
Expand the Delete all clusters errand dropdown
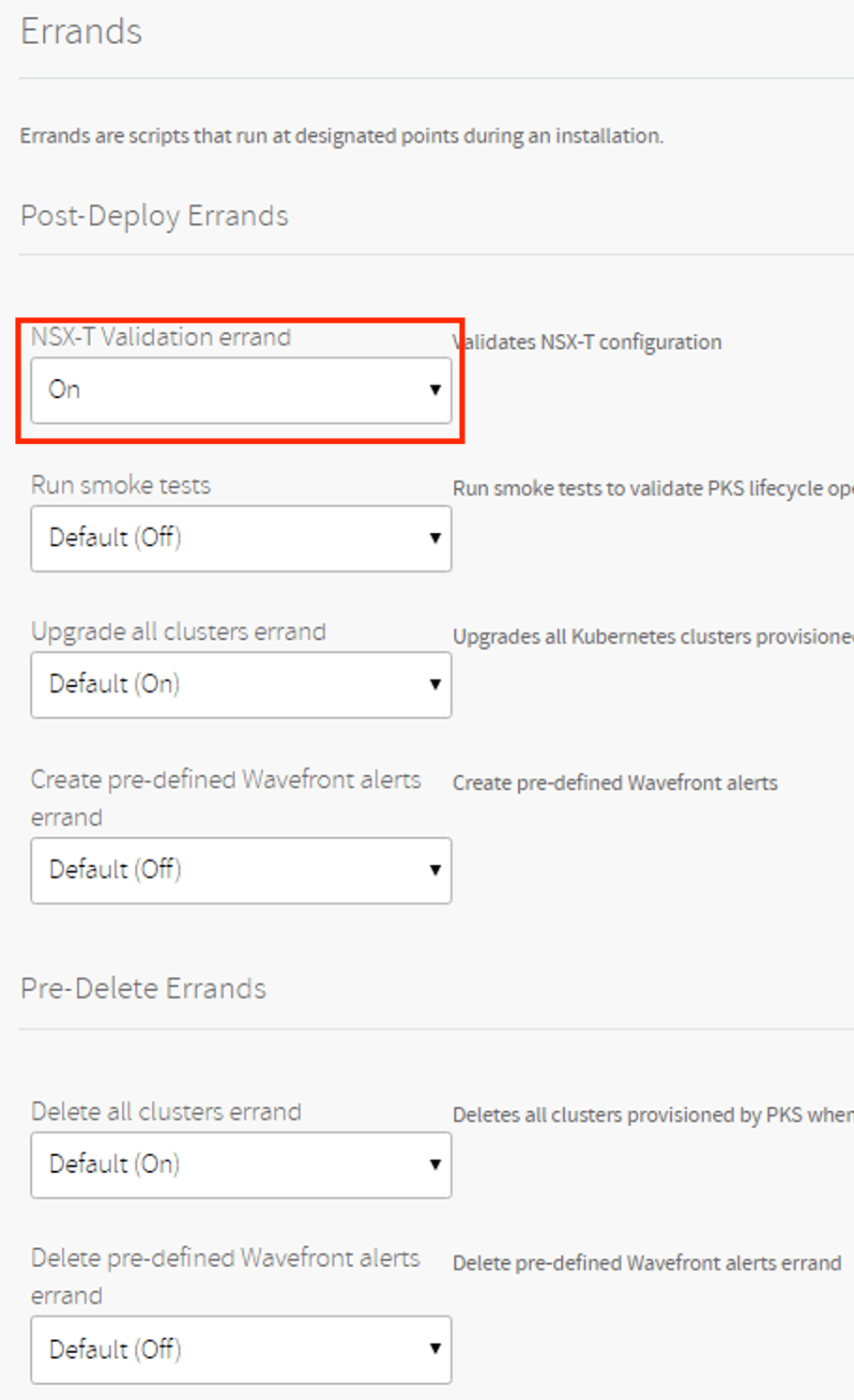[240, 1164]
